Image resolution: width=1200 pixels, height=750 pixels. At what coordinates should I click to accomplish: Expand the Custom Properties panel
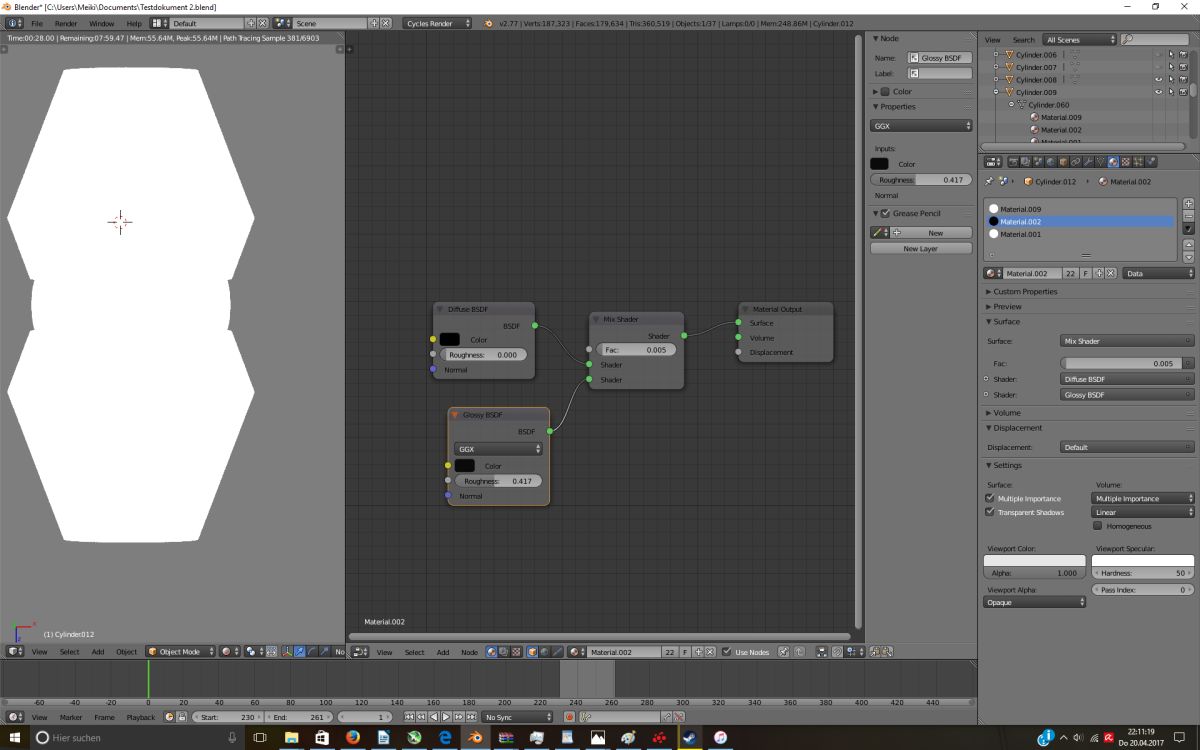(1025, 291)
